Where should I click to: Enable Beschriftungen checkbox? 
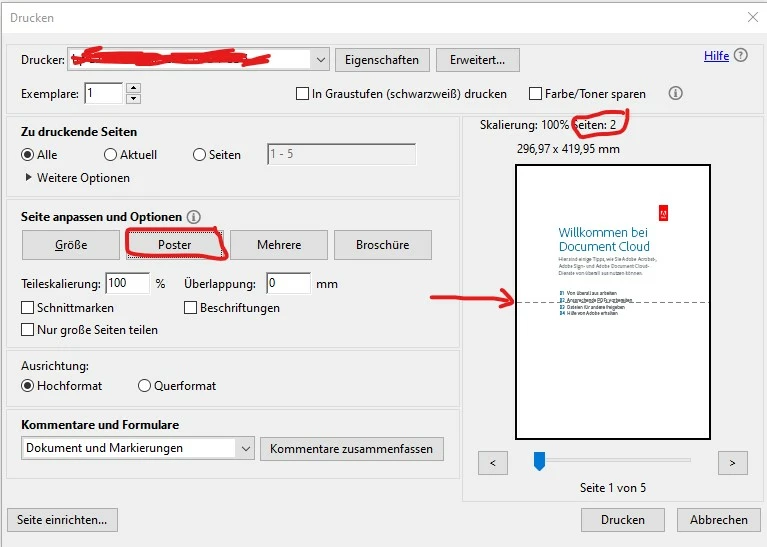pyautogui.click(x=190, y=308)
